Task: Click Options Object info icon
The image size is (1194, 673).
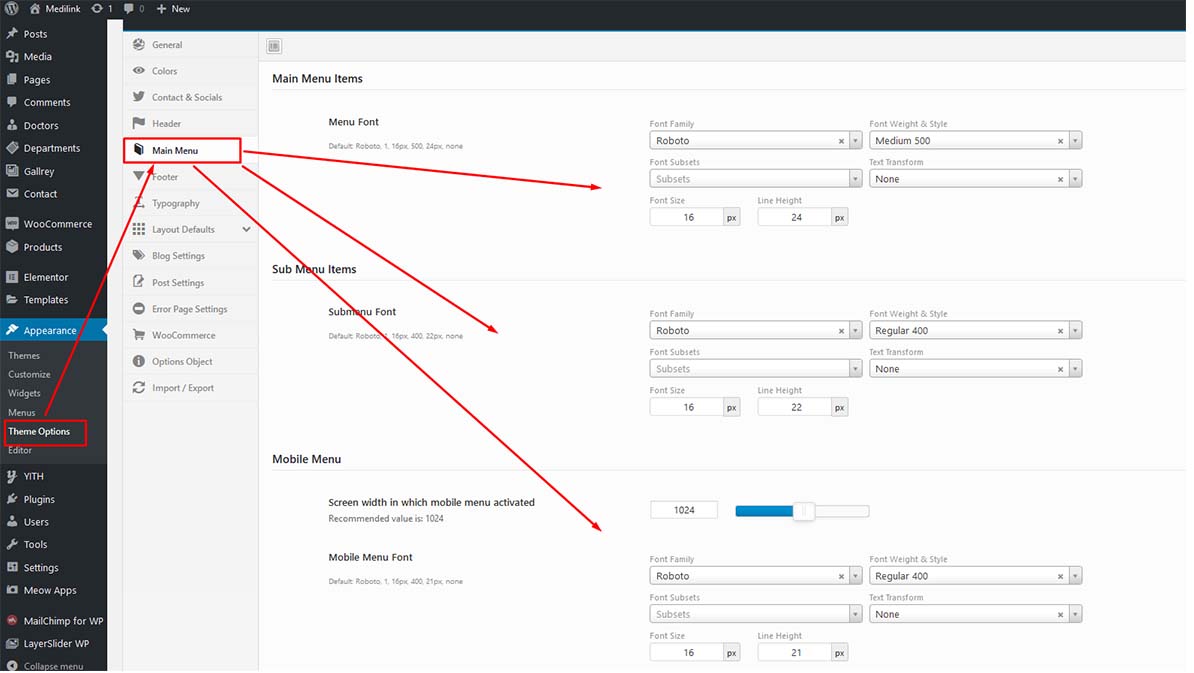Action: (x=139, y=361)
